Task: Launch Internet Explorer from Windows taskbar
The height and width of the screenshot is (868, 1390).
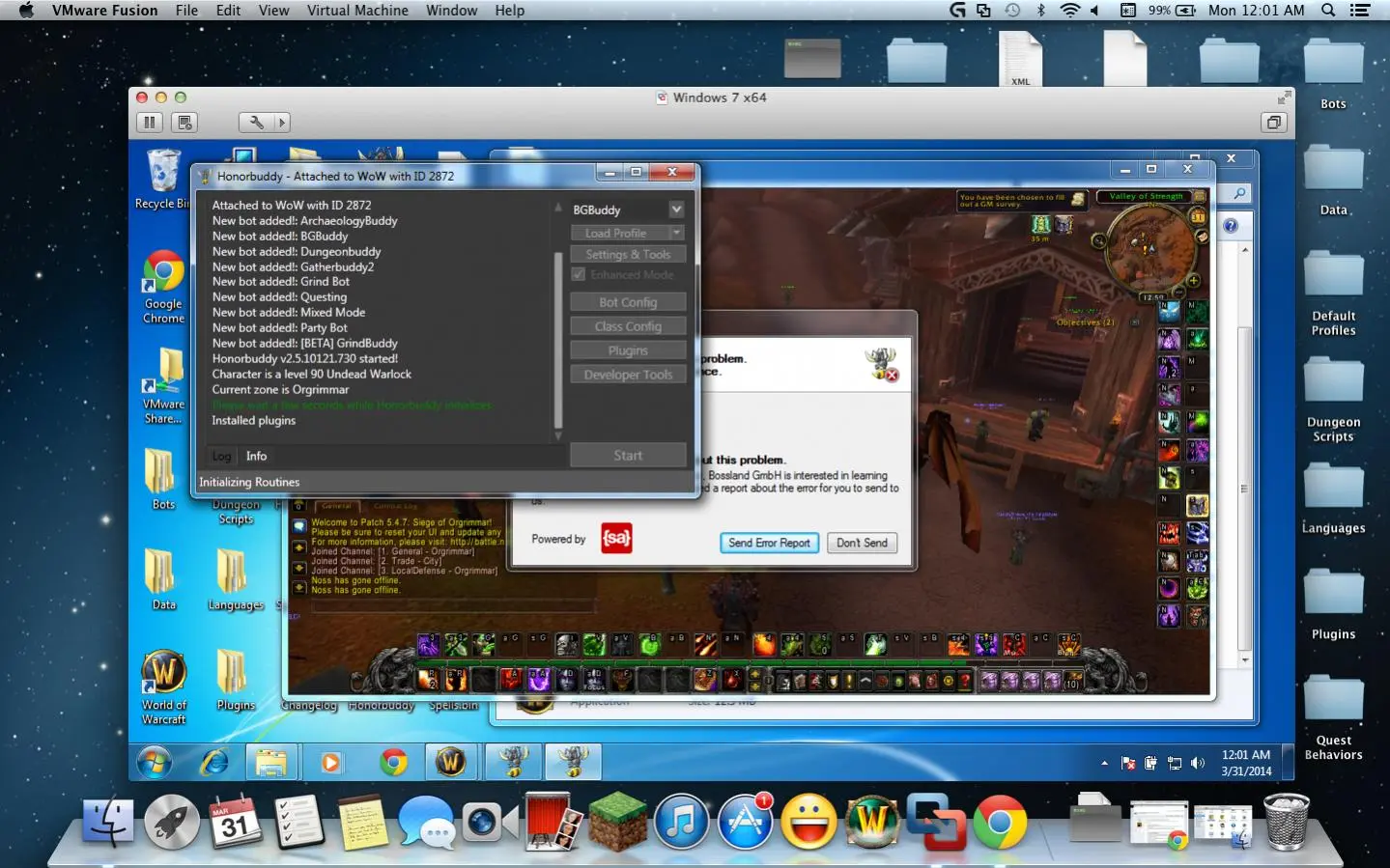Action: pyautogui.click(x=213, y=763)
